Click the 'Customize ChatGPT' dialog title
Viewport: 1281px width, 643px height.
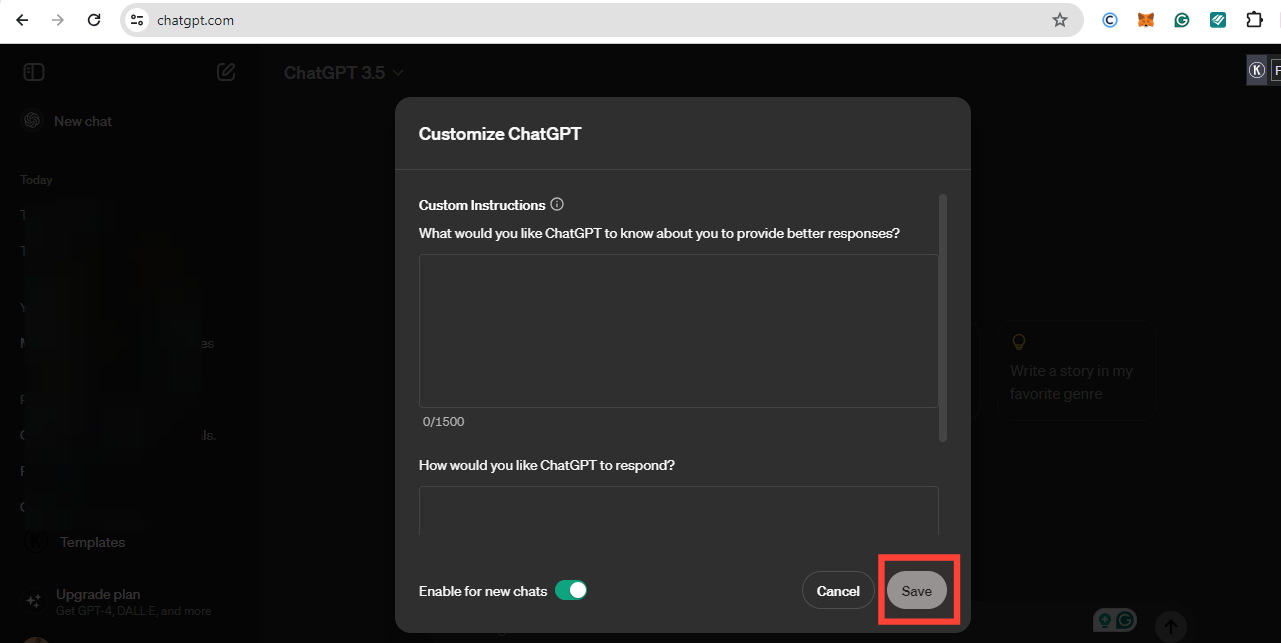[x=500, y=134]
